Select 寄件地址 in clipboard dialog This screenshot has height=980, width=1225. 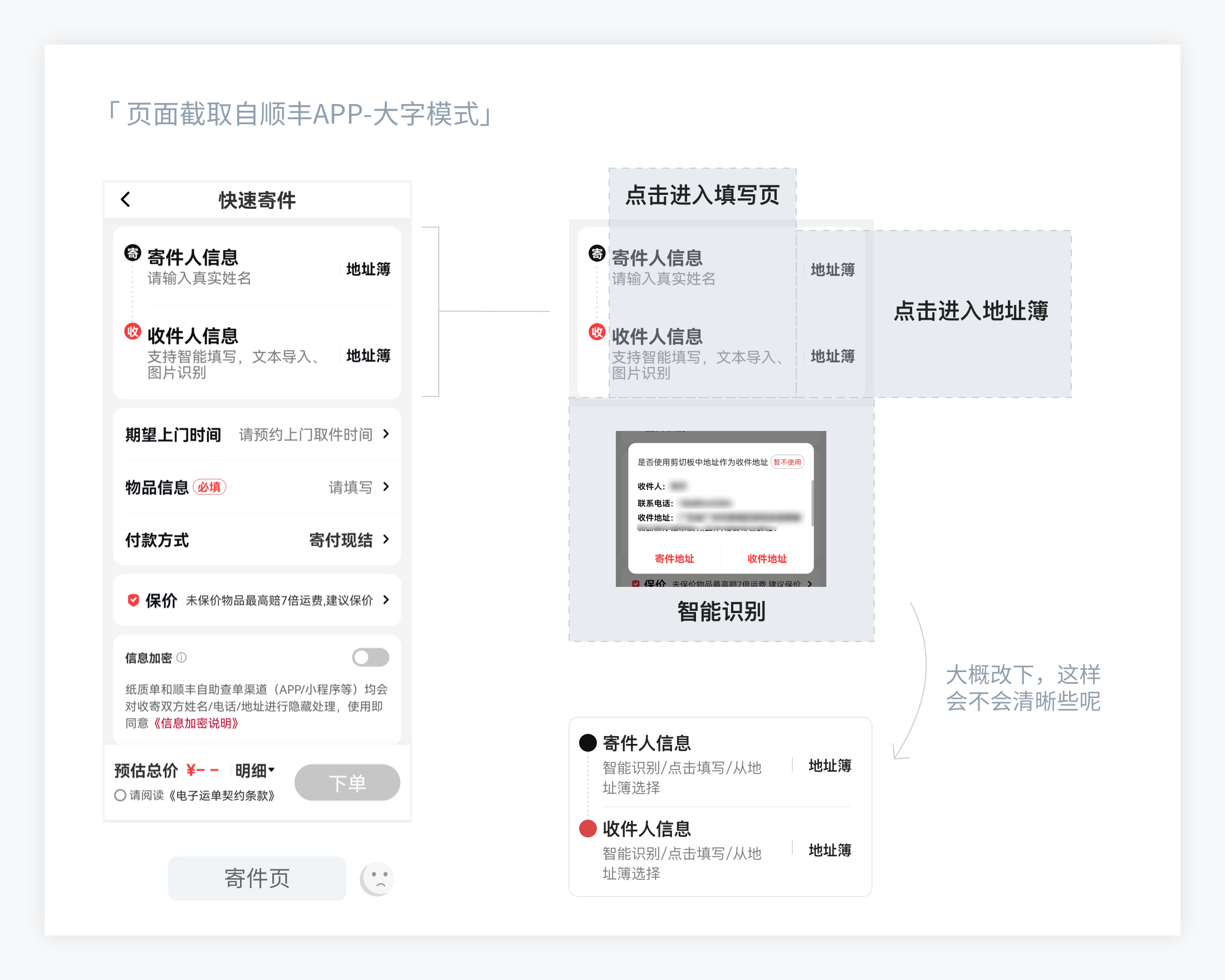click(674, 558)
